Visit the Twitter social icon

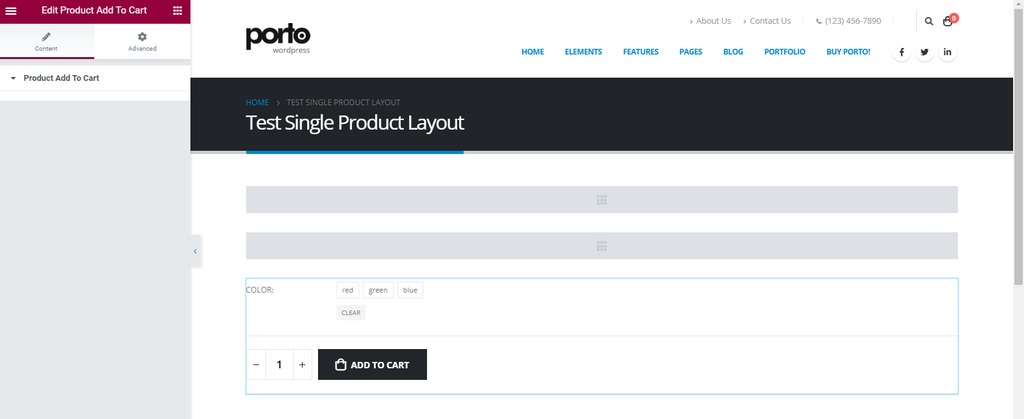(924, 52)
